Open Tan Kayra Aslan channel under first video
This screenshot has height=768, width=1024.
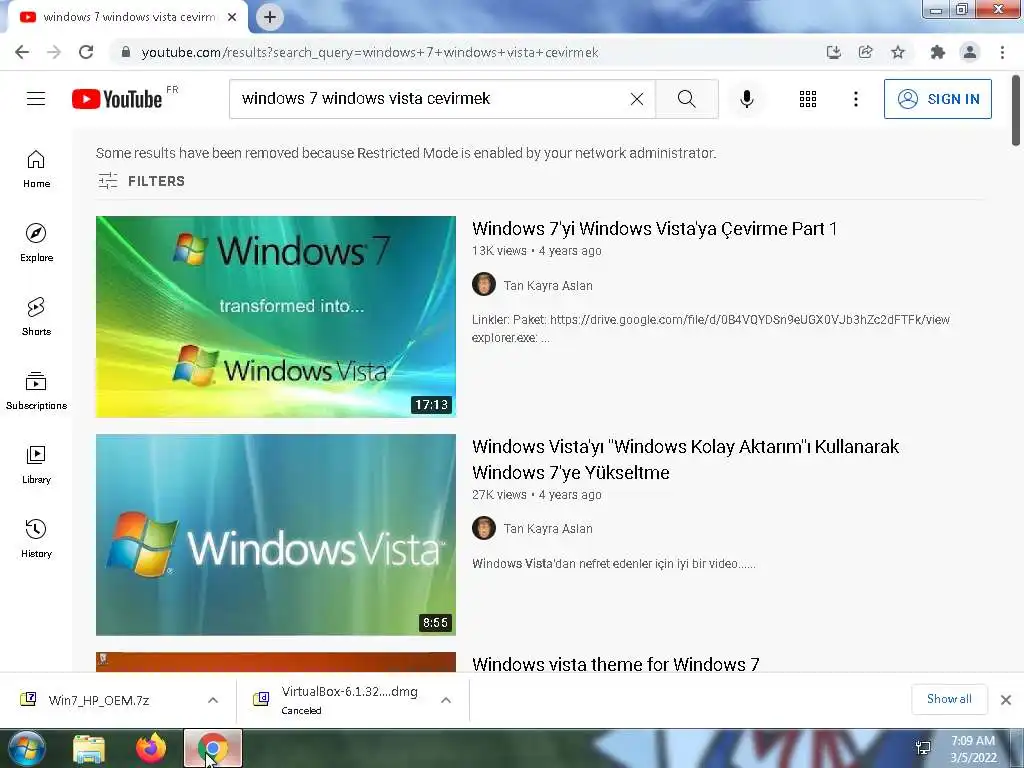pos(548,285)
